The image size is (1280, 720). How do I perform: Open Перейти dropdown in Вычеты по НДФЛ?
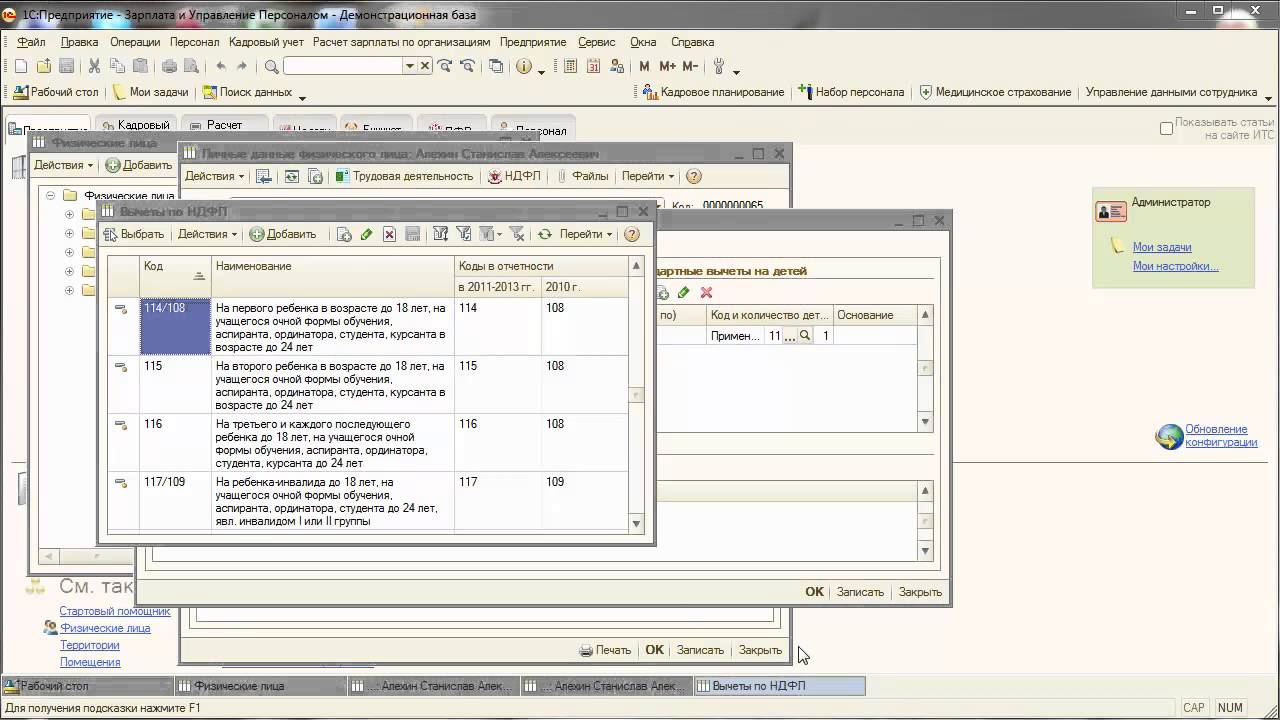click(x=586, y=234)
